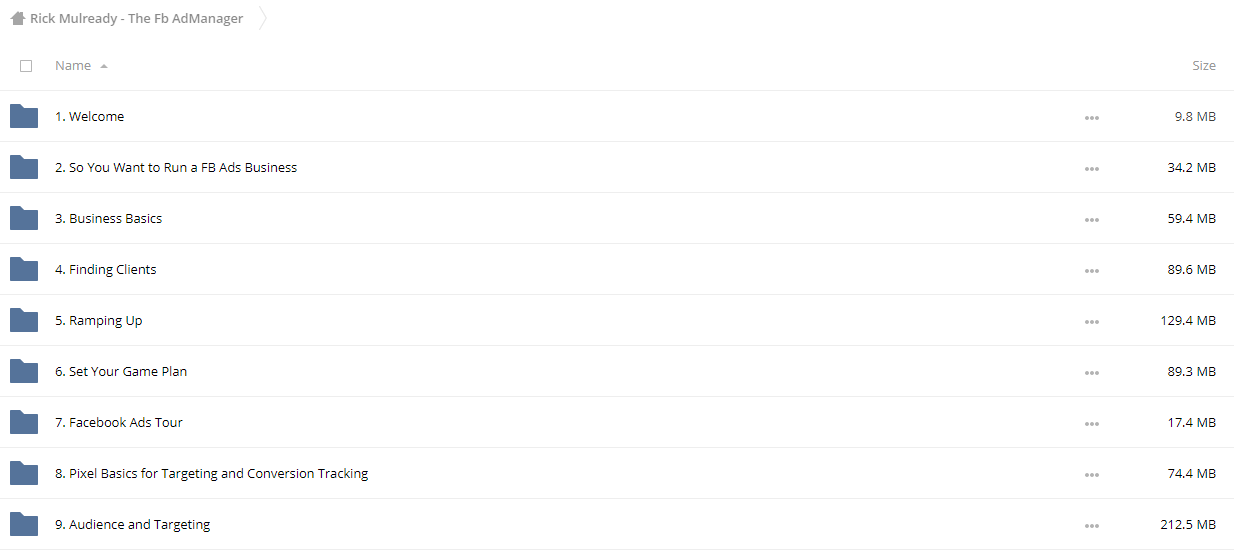
Task: Open the three-dot menu for 2. So You Want to Run a FB Ads Business
Action: click(x=1091, y=168)
